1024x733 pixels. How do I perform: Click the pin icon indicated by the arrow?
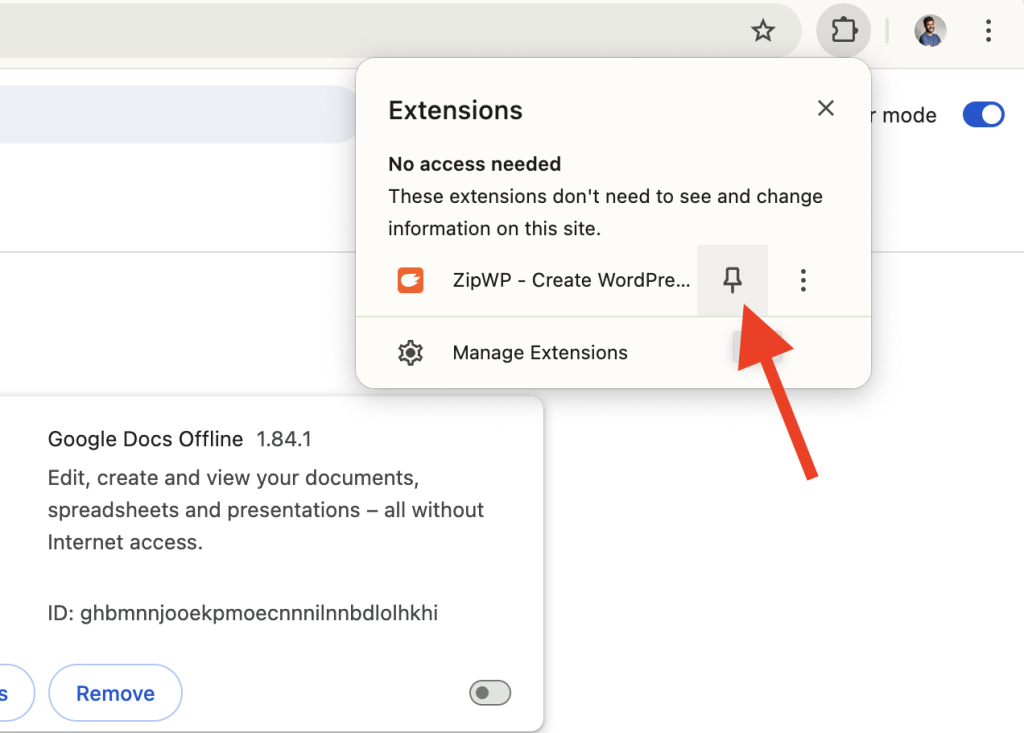click(733, 280)
